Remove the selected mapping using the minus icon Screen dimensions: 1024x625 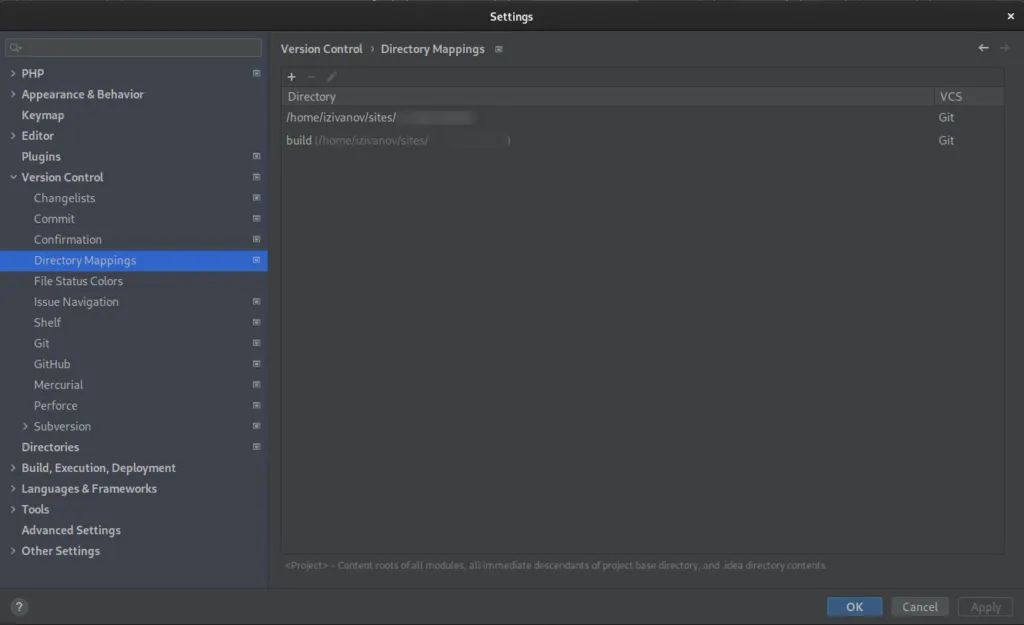point(311,77)
